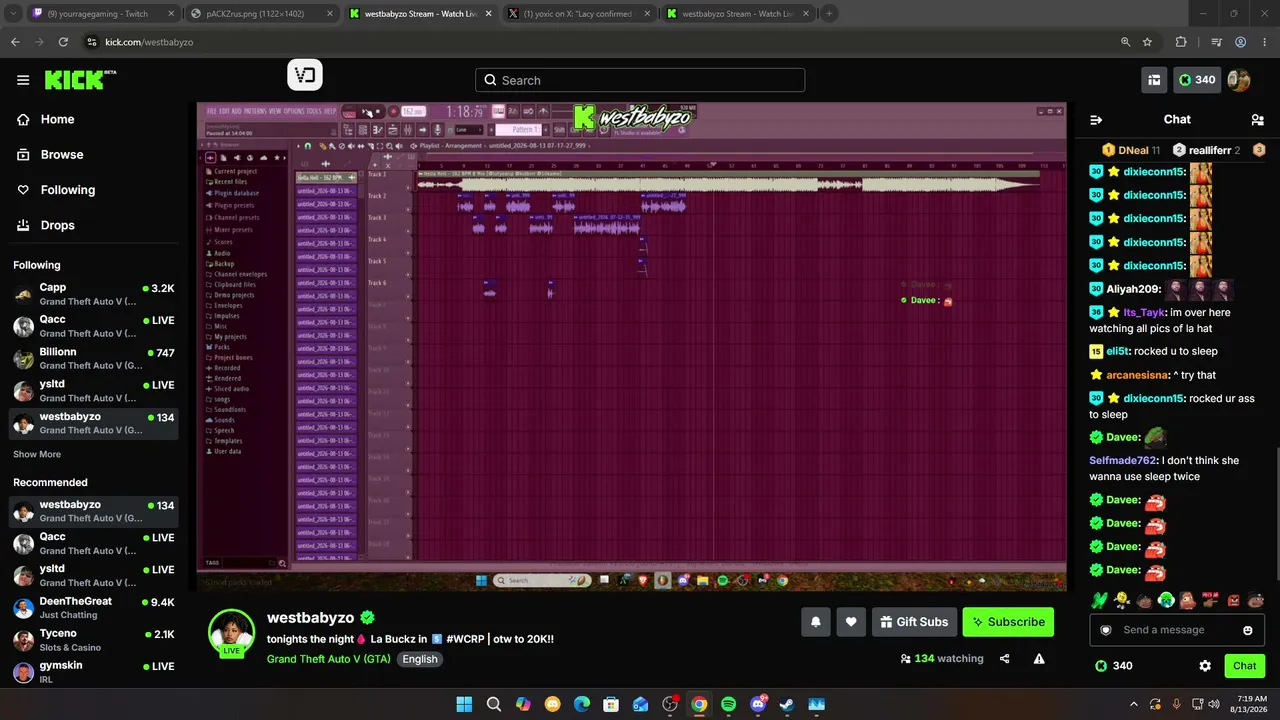Open the chat users list icon
Screen dimensions: 1280x720
tap(1257, 119)
